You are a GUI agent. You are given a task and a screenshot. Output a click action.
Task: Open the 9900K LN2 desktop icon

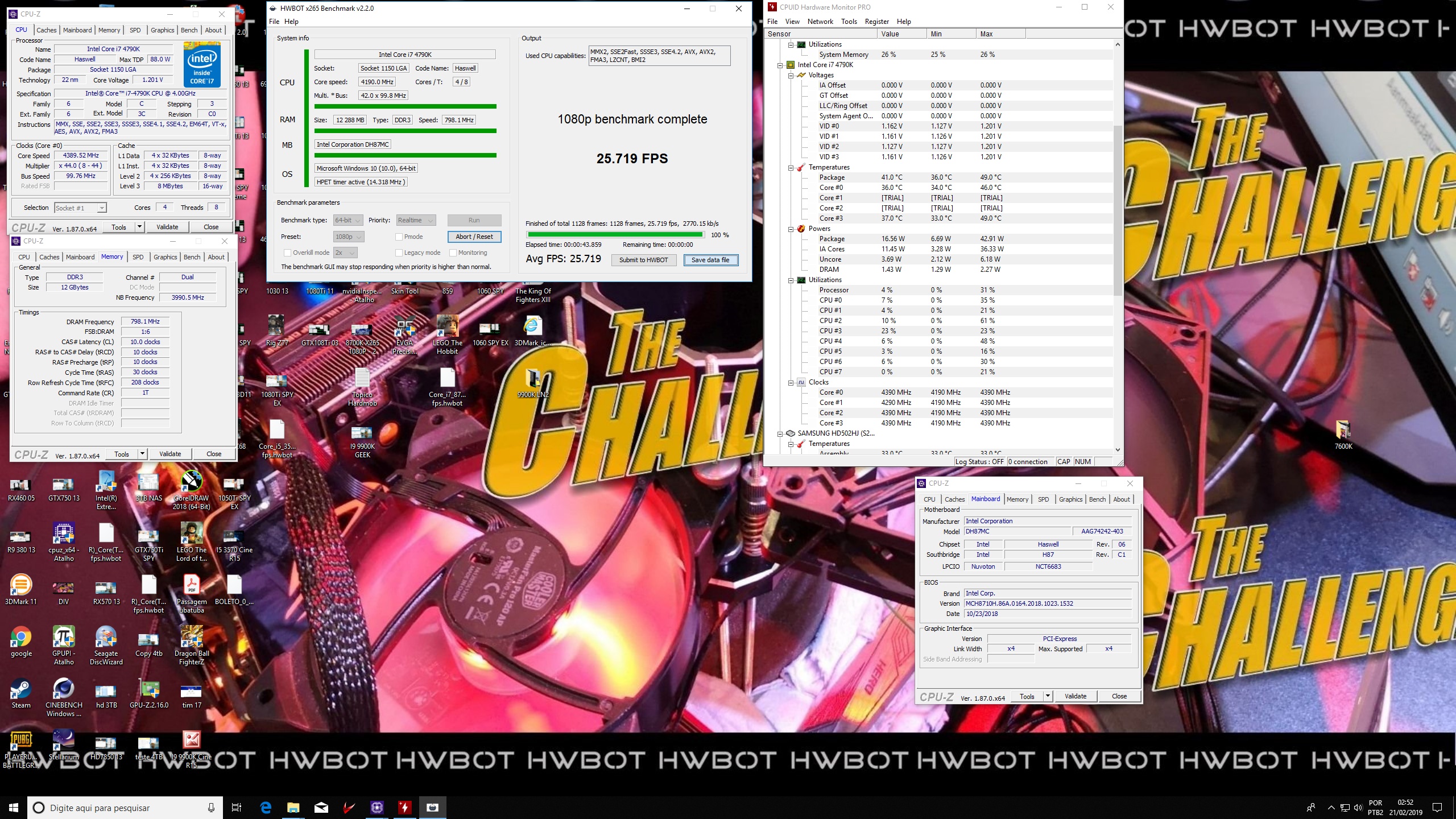[x=533, y=382]
